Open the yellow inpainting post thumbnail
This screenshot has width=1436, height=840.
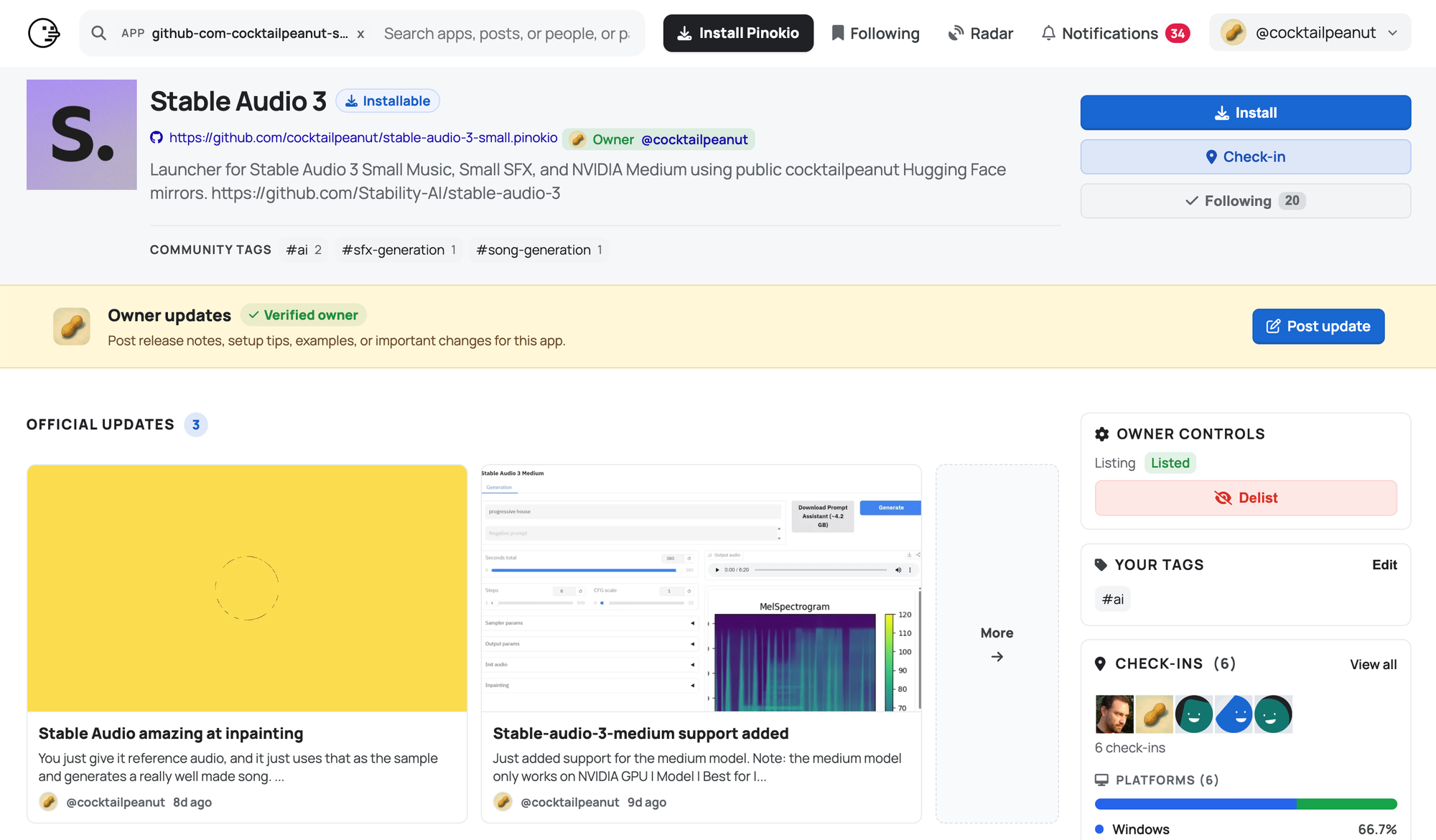click(x=247, y=588)
